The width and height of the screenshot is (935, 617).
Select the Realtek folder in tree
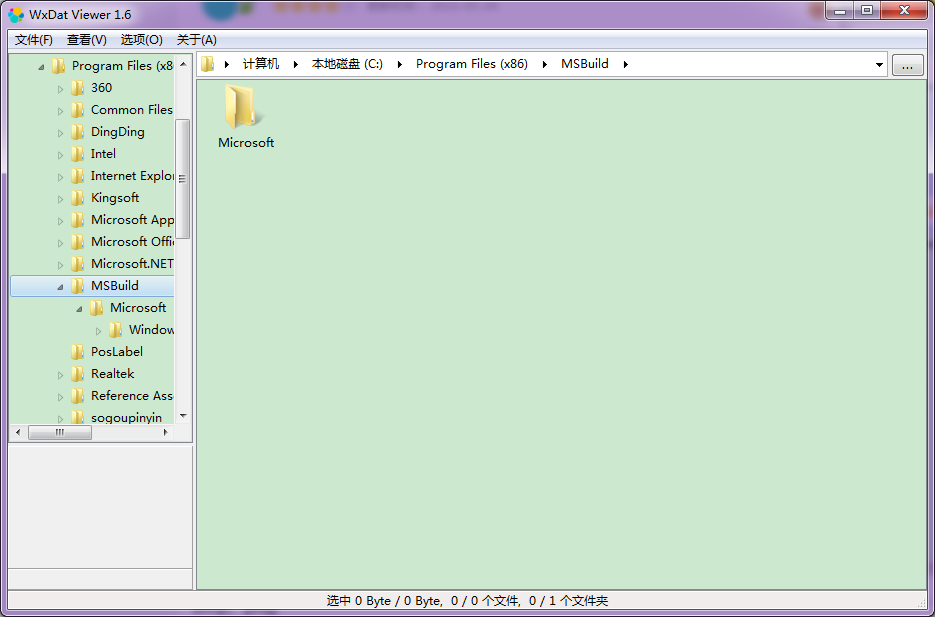coord(112,374)
